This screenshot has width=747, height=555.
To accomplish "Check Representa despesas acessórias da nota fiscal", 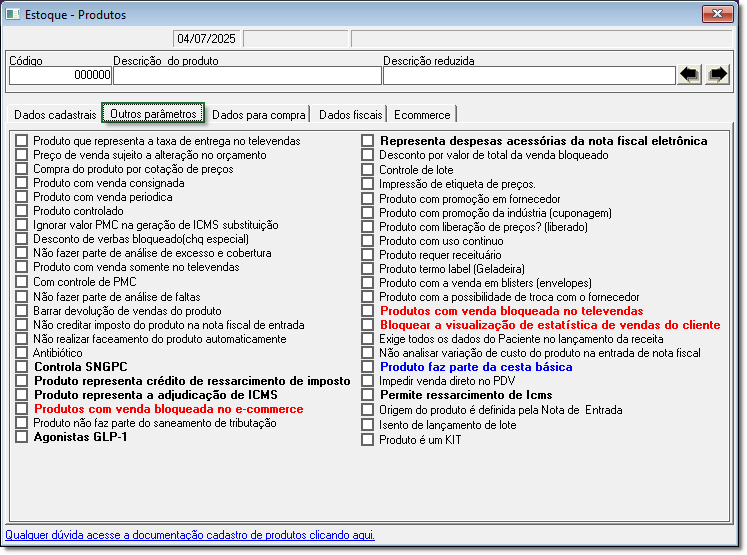I will click(x=367, y=141).
